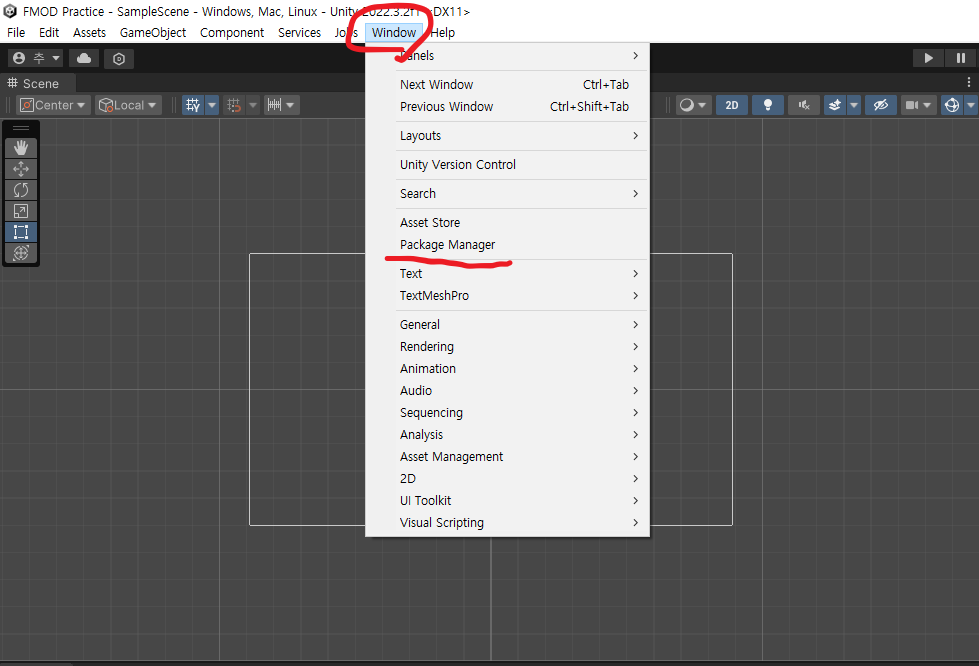Toggle the grid visibility button
Screen dimensions: 979x666
pos(193,105)
